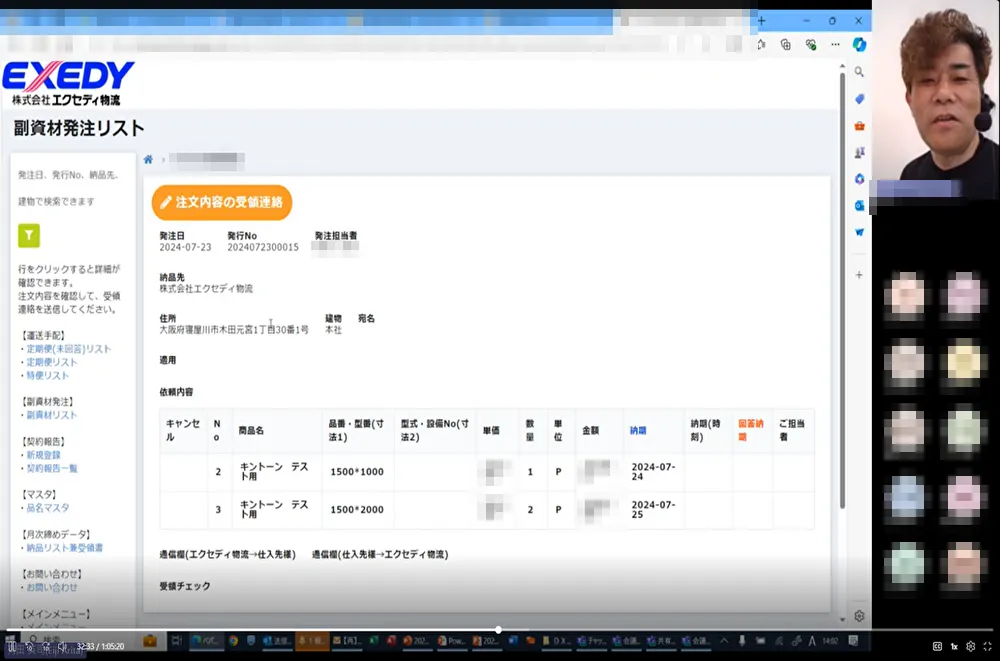1000x661 pixels.
Task: Click the green filter icon in sidebar
Action: tap(29, 236)
